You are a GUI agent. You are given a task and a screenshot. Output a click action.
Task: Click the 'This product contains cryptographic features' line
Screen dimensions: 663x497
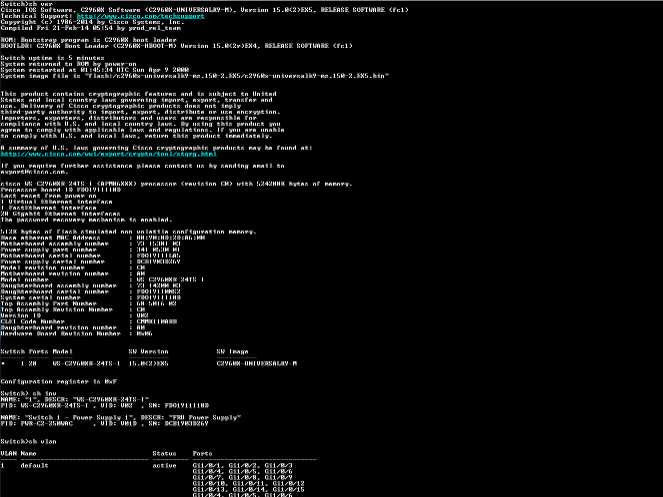pos(138,94)
